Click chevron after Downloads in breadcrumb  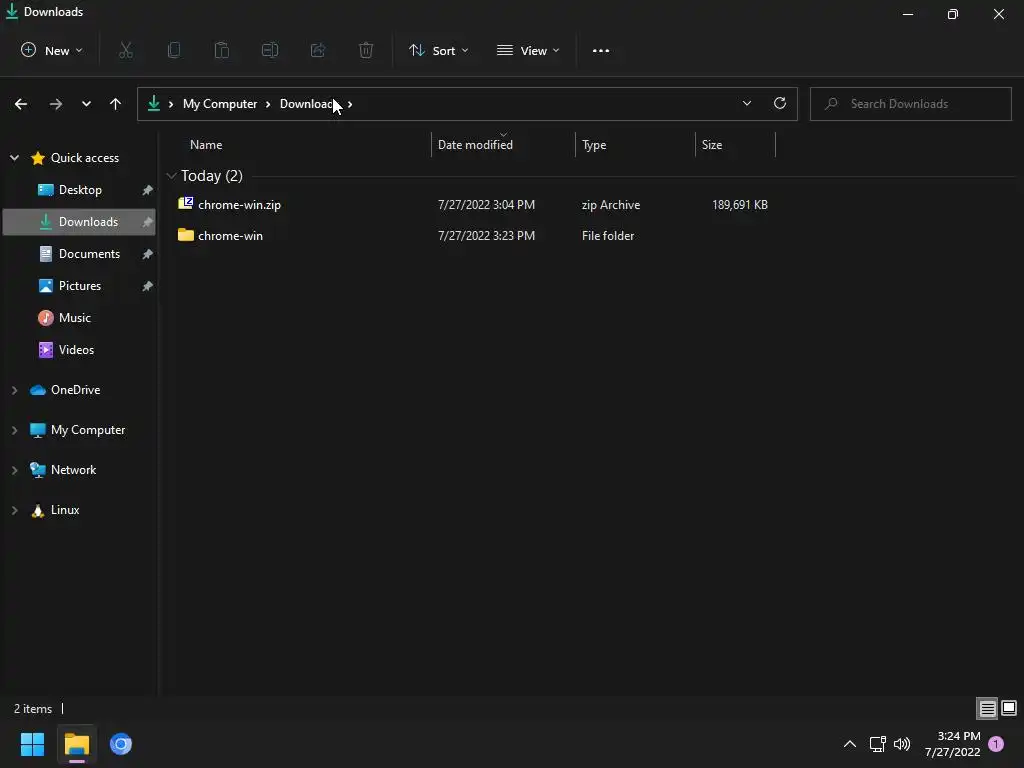[x=350, y=104]
